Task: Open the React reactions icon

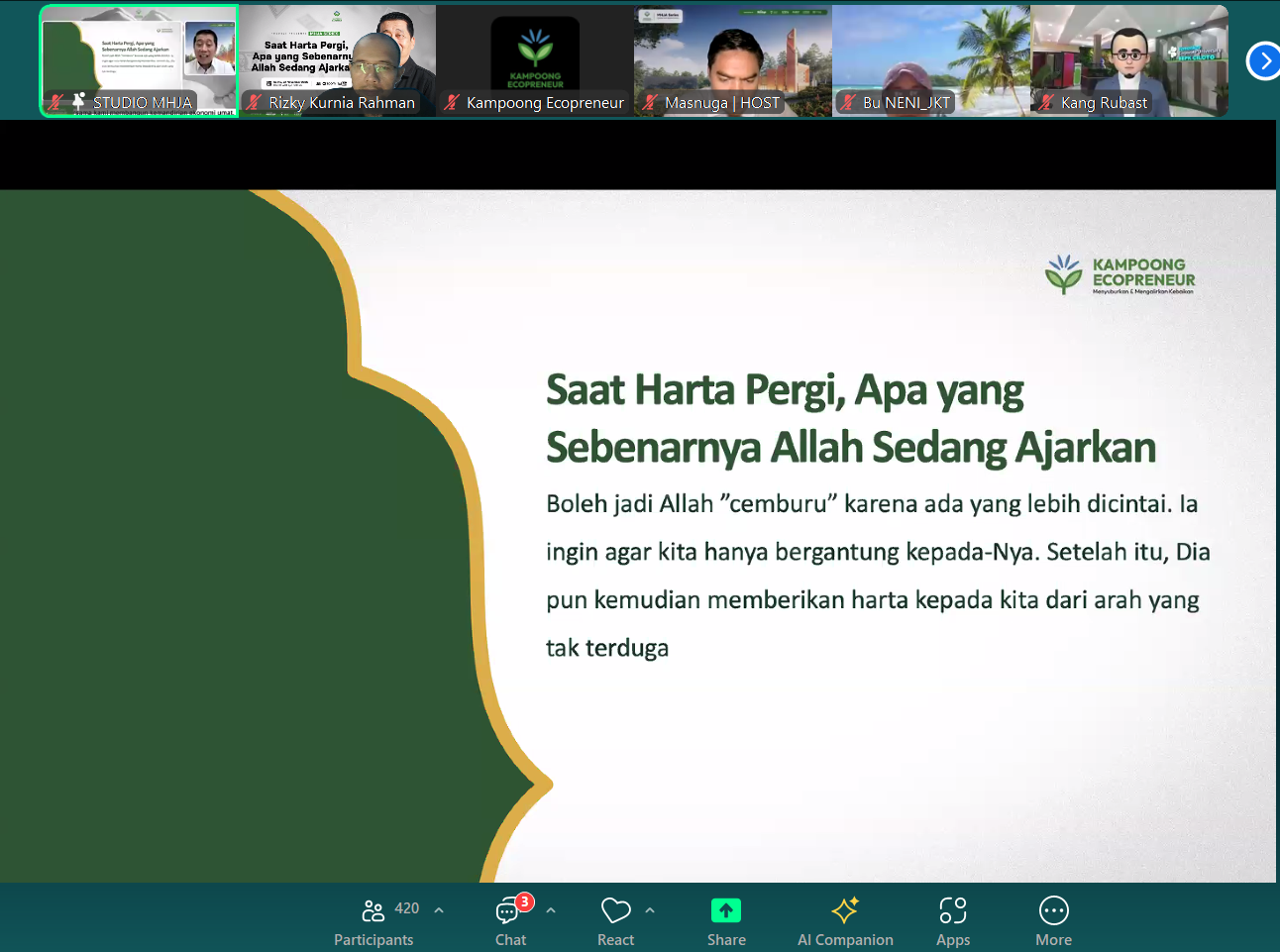Action: point(615,909)
